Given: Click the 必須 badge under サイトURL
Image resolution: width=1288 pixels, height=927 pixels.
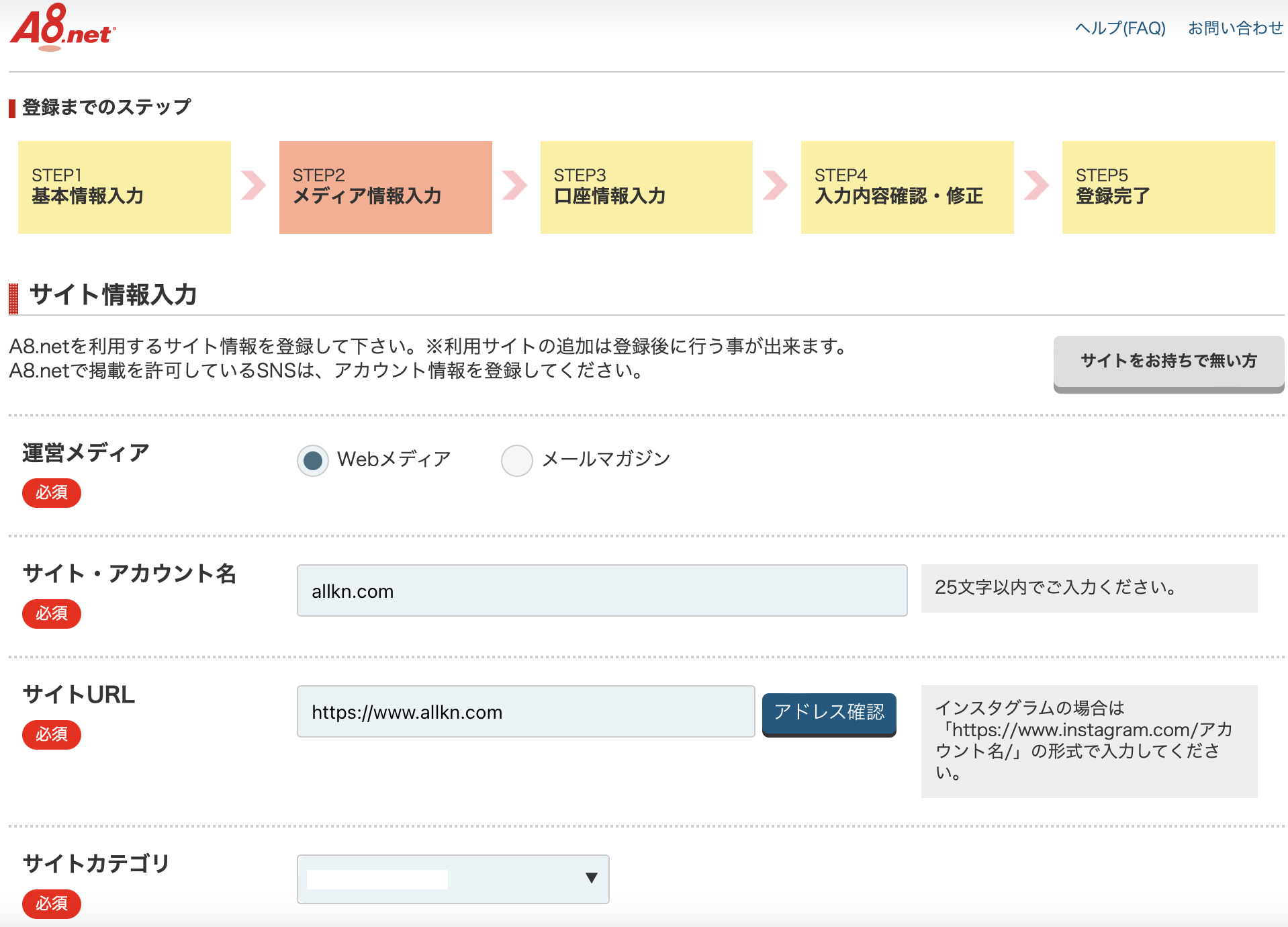Looking at the screenshot, I should point(52,734).
